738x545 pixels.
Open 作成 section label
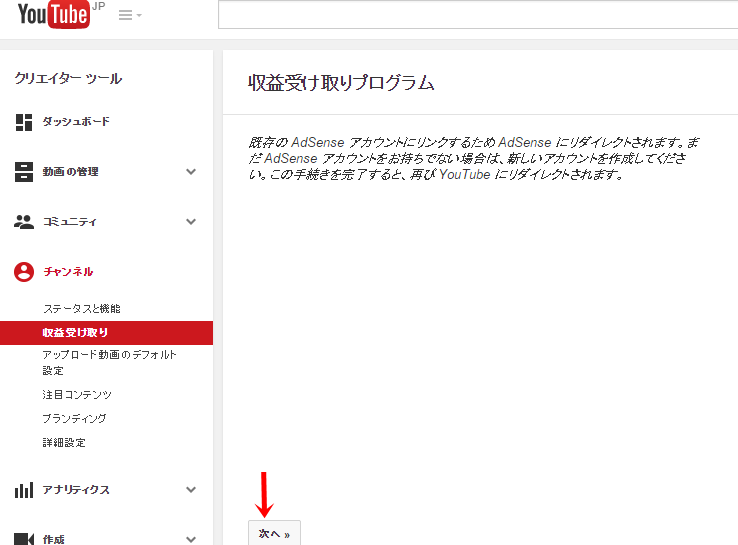[54, 539]
